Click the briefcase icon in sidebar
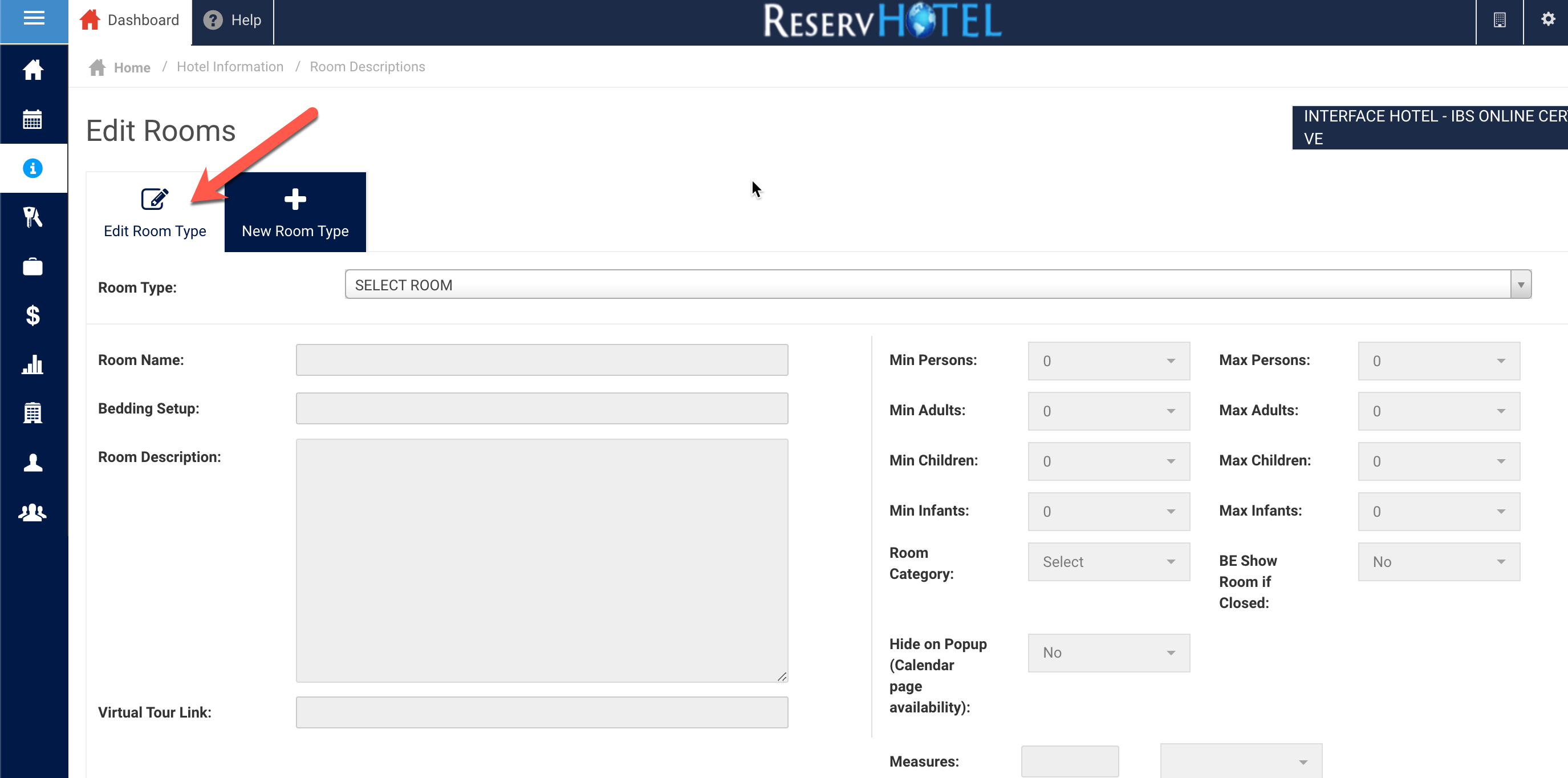 [33, 266]
